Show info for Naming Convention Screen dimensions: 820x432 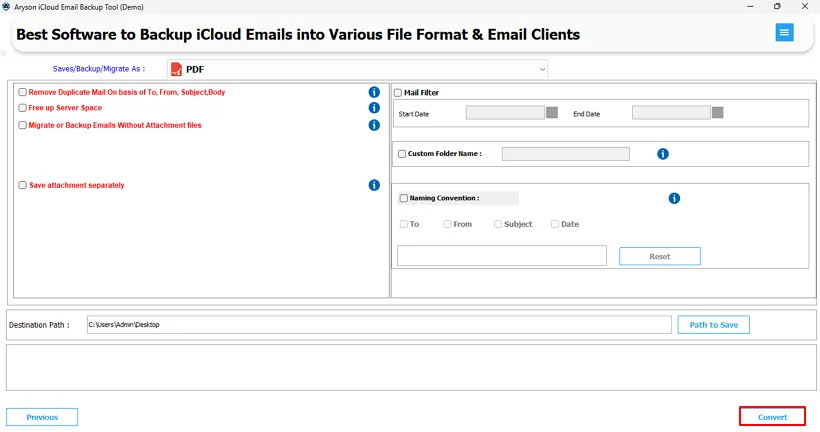pyautogui.click(x=674, y=198)
